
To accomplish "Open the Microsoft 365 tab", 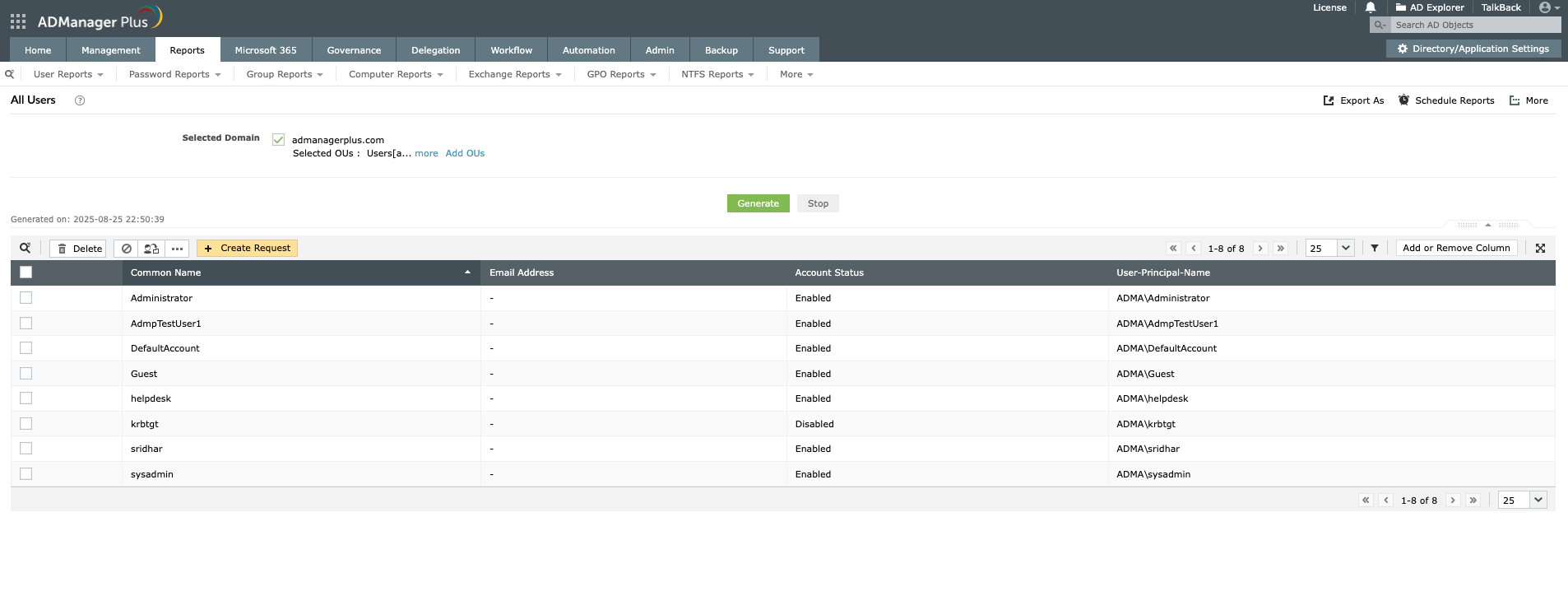I will (x=266, y=50).
